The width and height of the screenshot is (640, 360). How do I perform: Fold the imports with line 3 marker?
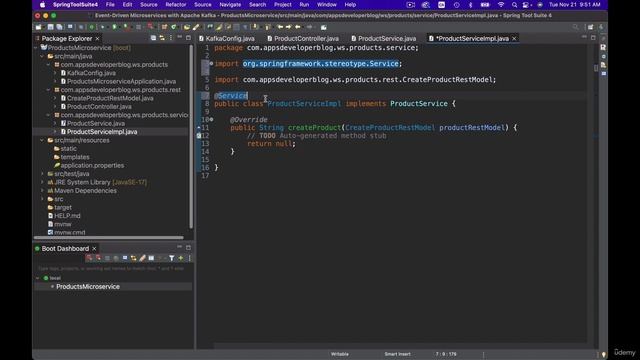[x=211, y=64]
